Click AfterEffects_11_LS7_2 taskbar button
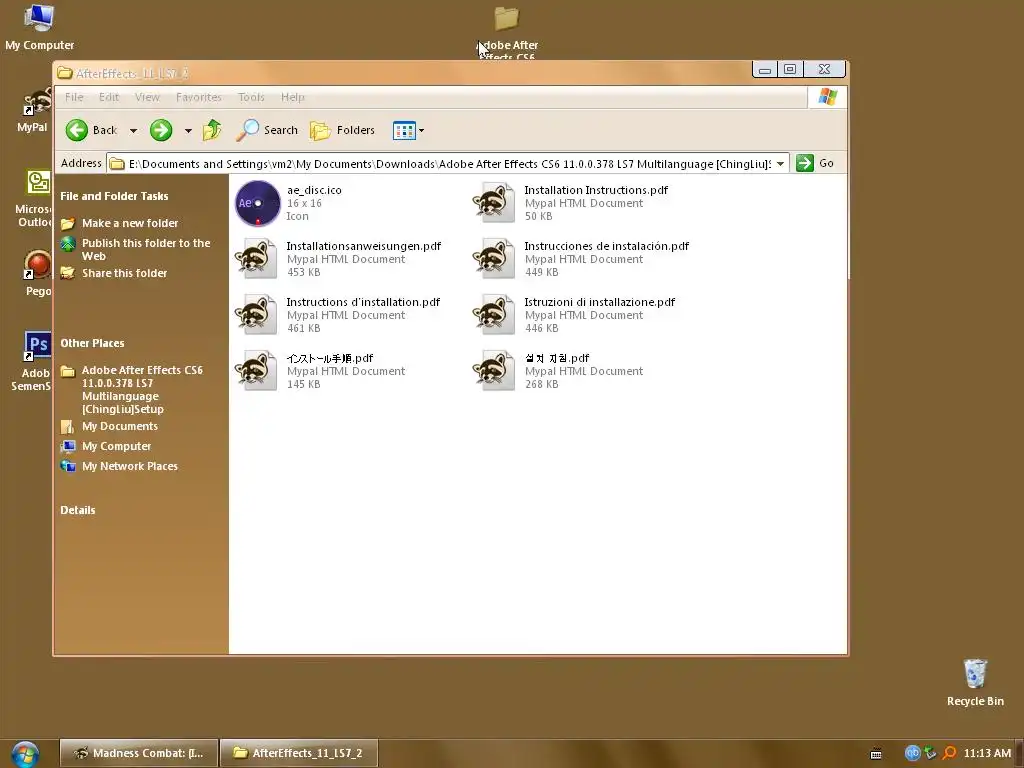Image resolution: width=1024 pixels, height=768 pixels. click(298, 753)
